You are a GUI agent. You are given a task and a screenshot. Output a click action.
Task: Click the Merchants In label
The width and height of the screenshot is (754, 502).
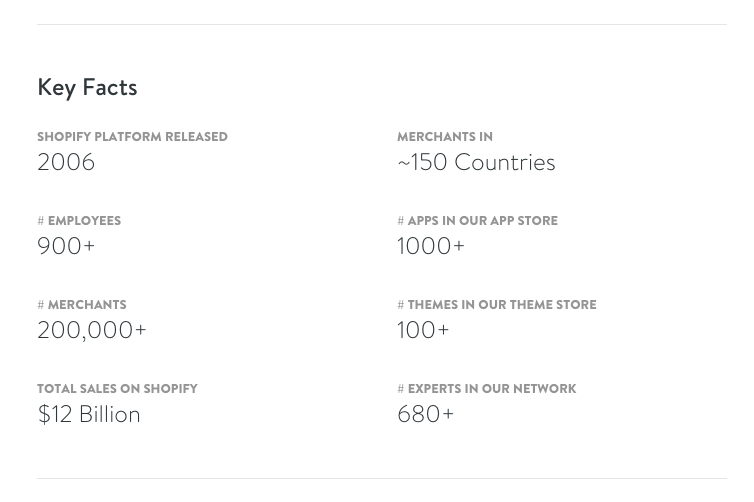tap(445, 137)
